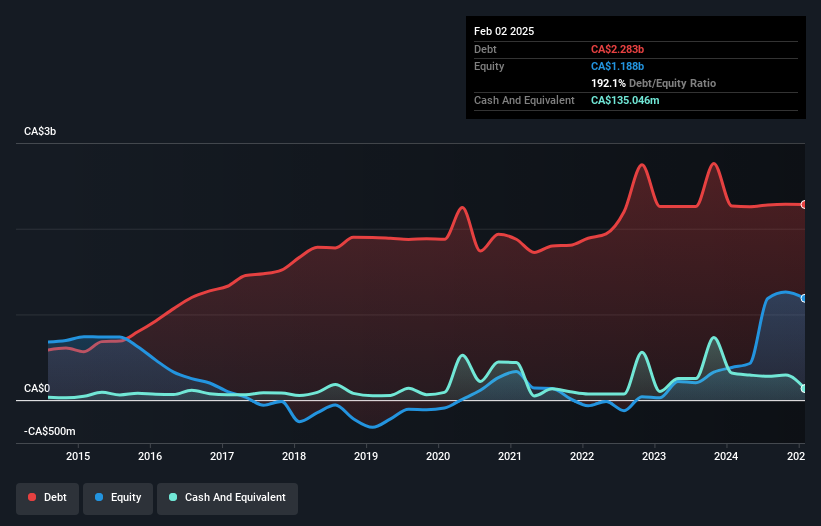Click the Equity label in tooltip
Image resolution: width=821 pixels, height=526 pixels.
pyautogui.click(x=489, y=66)
